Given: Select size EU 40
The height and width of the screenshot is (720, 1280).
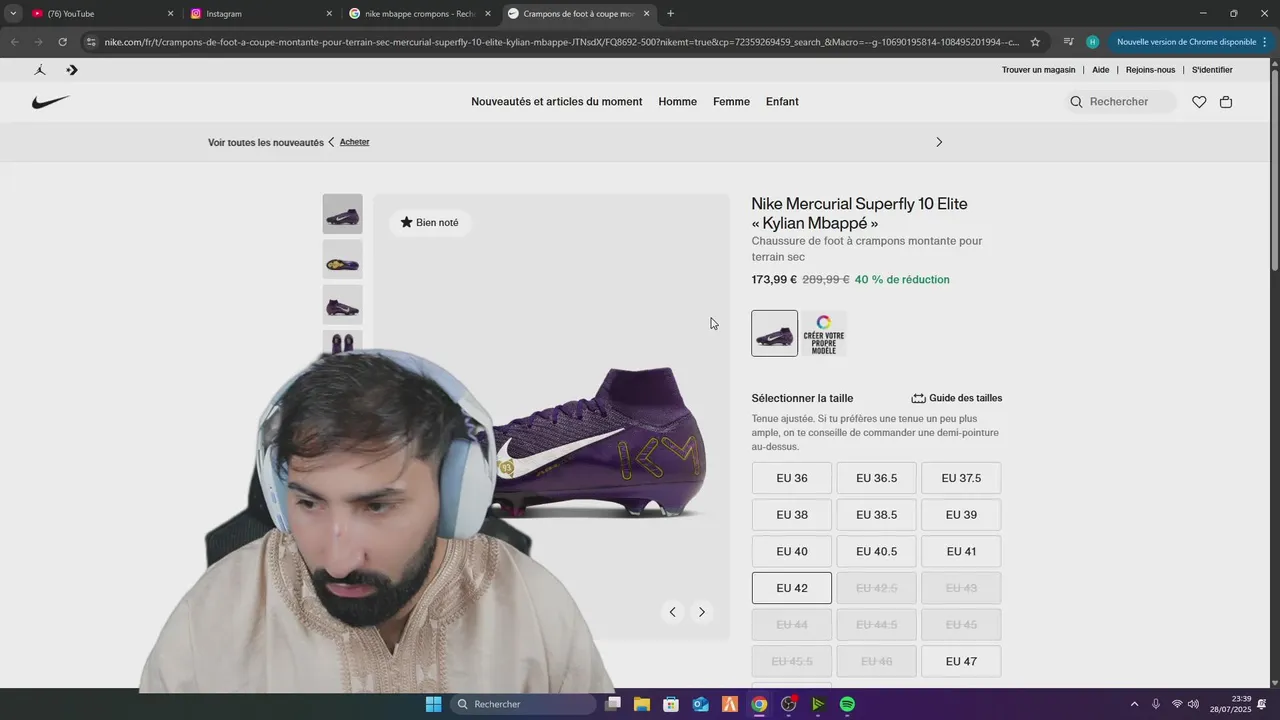Looking at the screenshot, I should [x=792, y=551].
